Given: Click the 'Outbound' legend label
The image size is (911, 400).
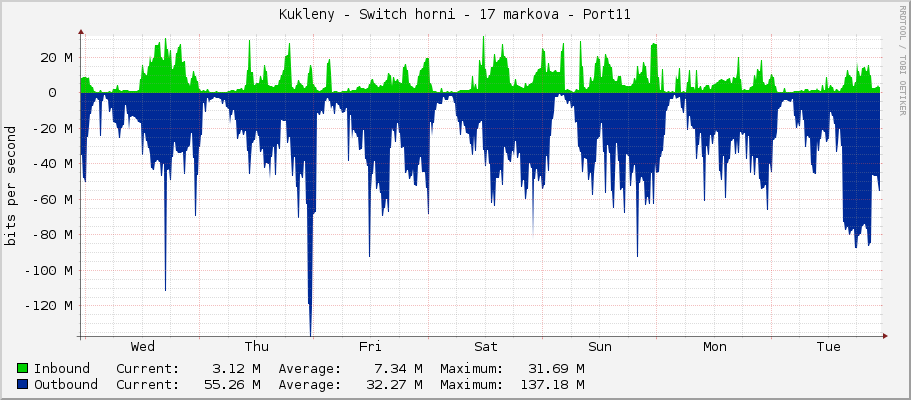Looking at the screenshot, I should tap(66, 384).
